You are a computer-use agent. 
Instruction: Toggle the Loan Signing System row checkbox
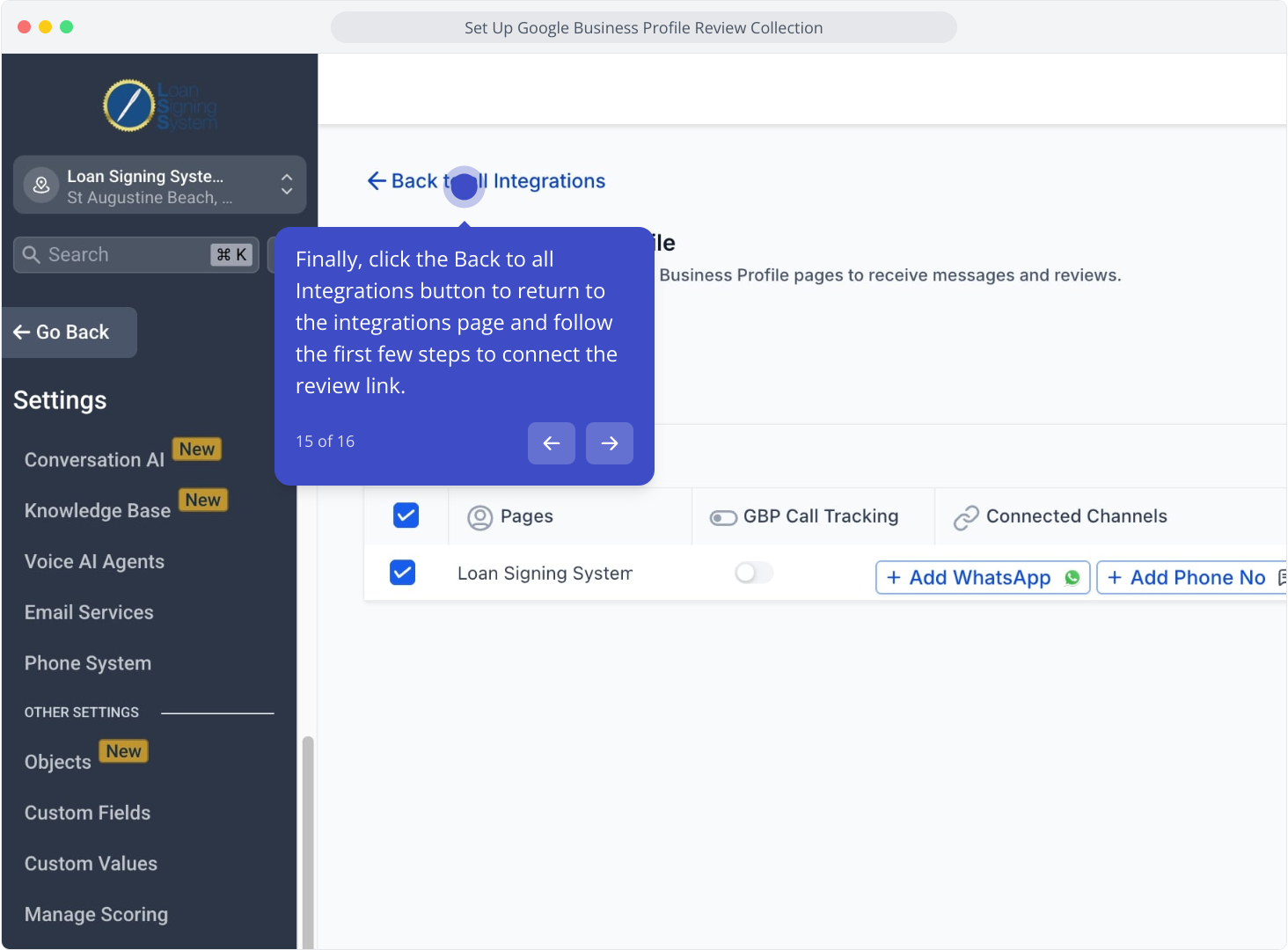tap(403, 574)
